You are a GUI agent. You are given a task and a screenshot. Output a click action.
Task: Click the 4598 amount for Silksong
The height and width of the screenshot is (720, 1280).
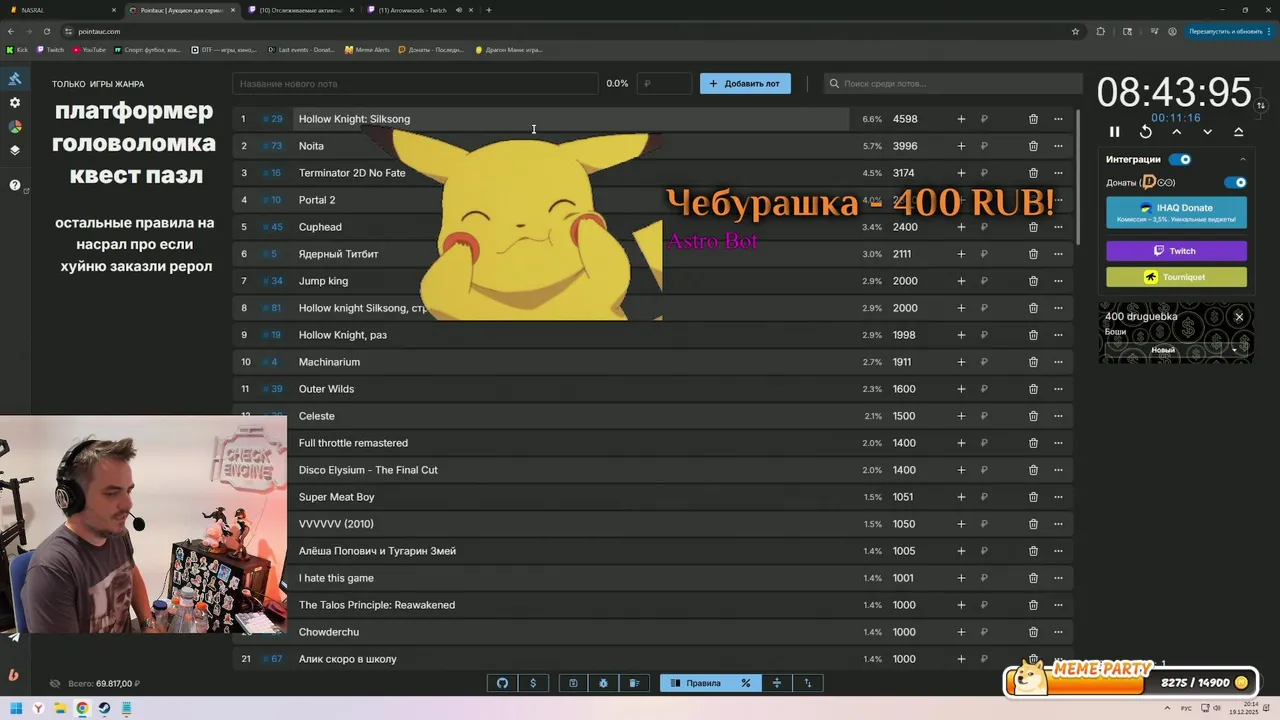tap(905, 119)
